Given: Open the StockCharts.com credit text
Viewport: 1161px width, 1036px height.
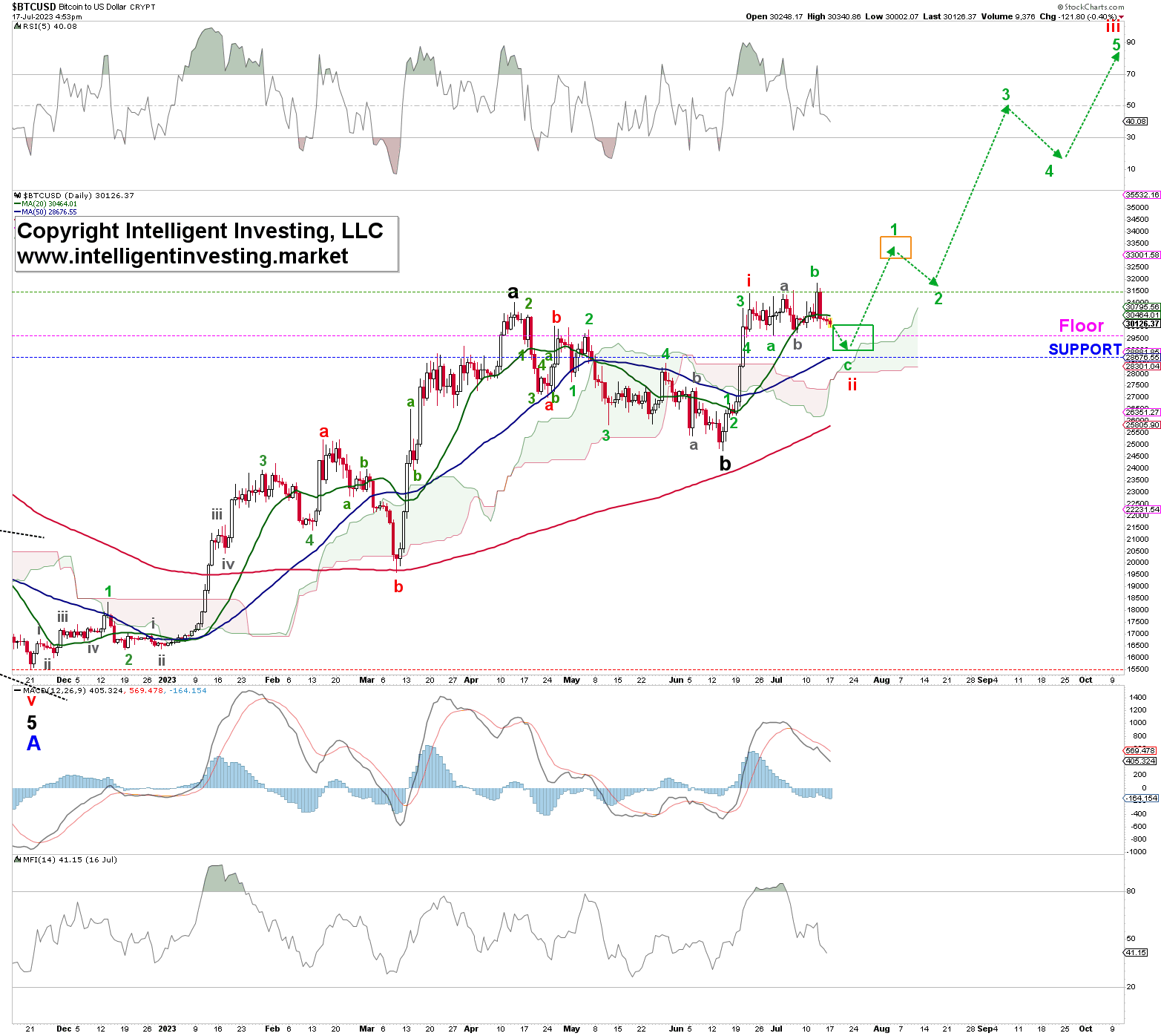Looking at the screenshot, I should [1091, 7].
